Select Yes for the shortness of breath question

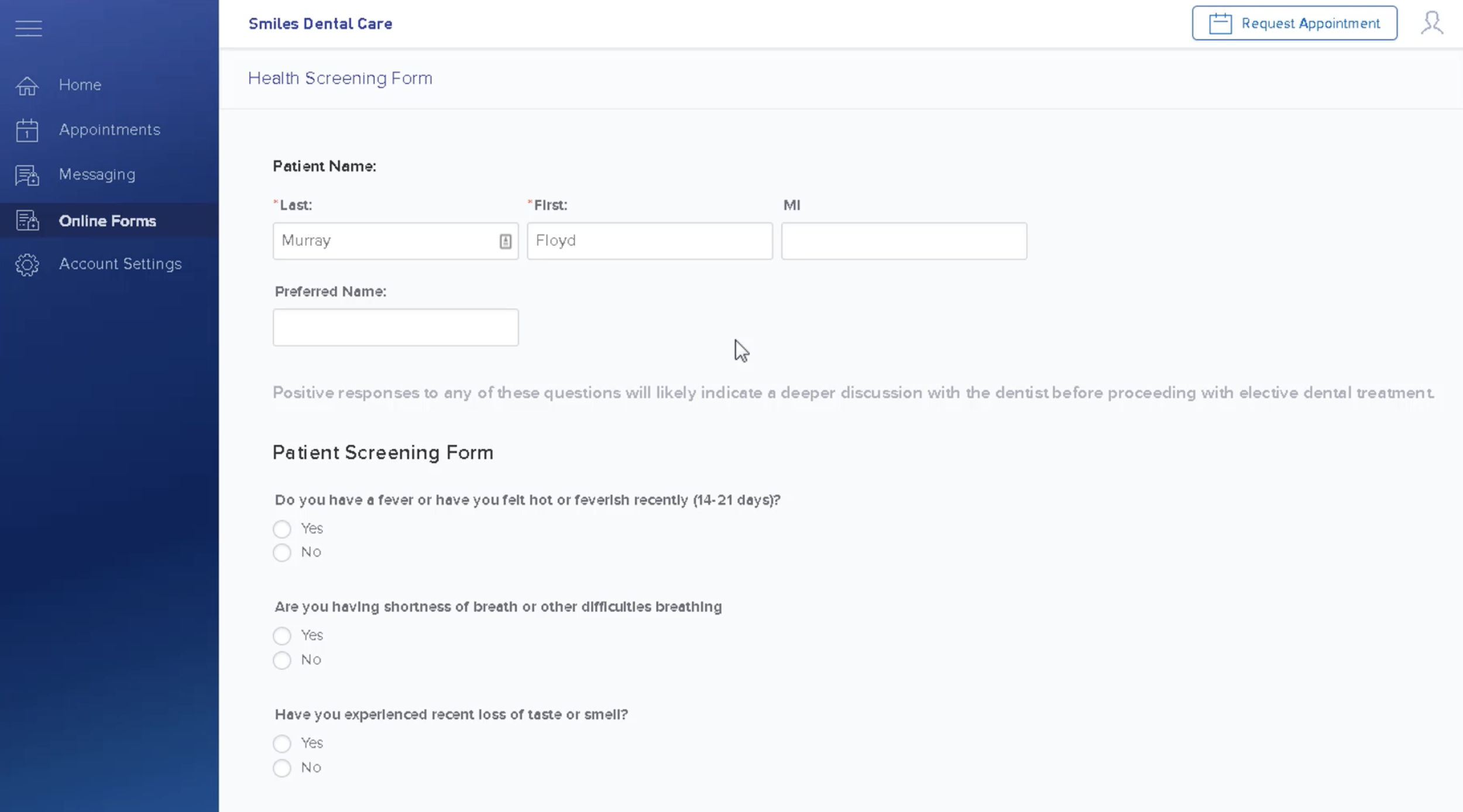point(281,635)
